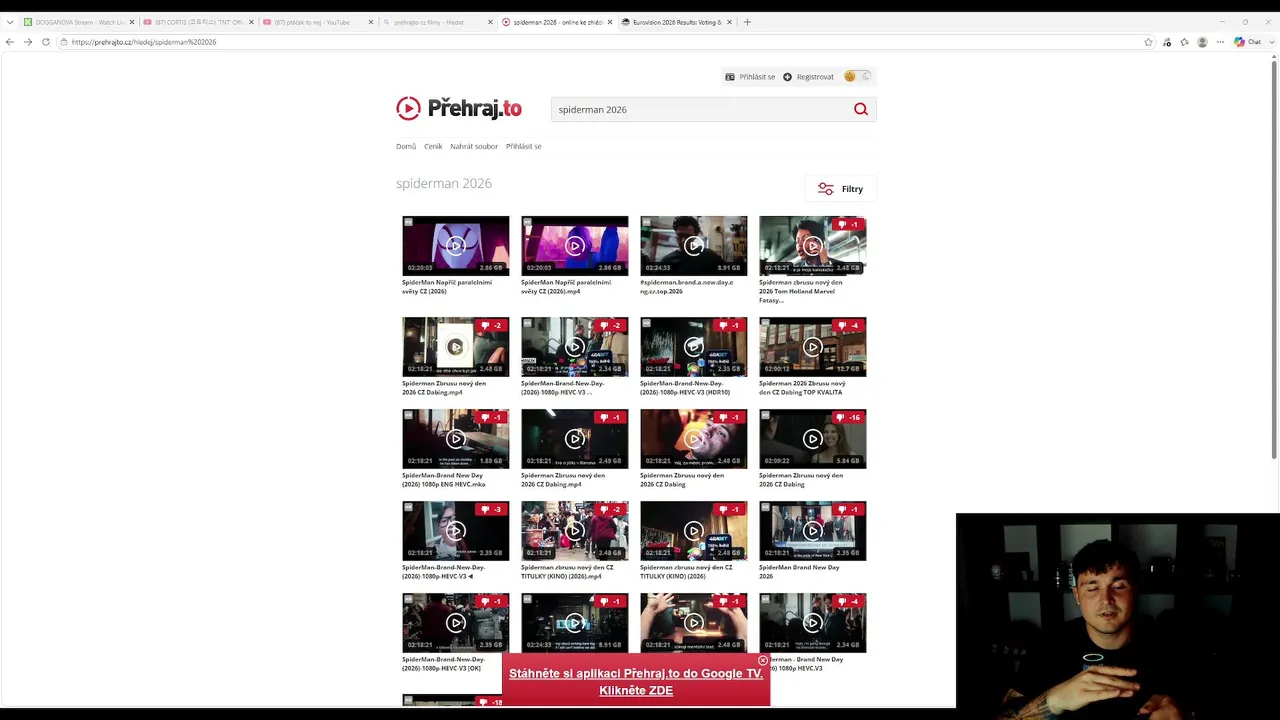Switch to the 'ptáček to nej' YouTube tab
Image resolution: width=1280 pixels, height=720 pixels.
[317, 22]
